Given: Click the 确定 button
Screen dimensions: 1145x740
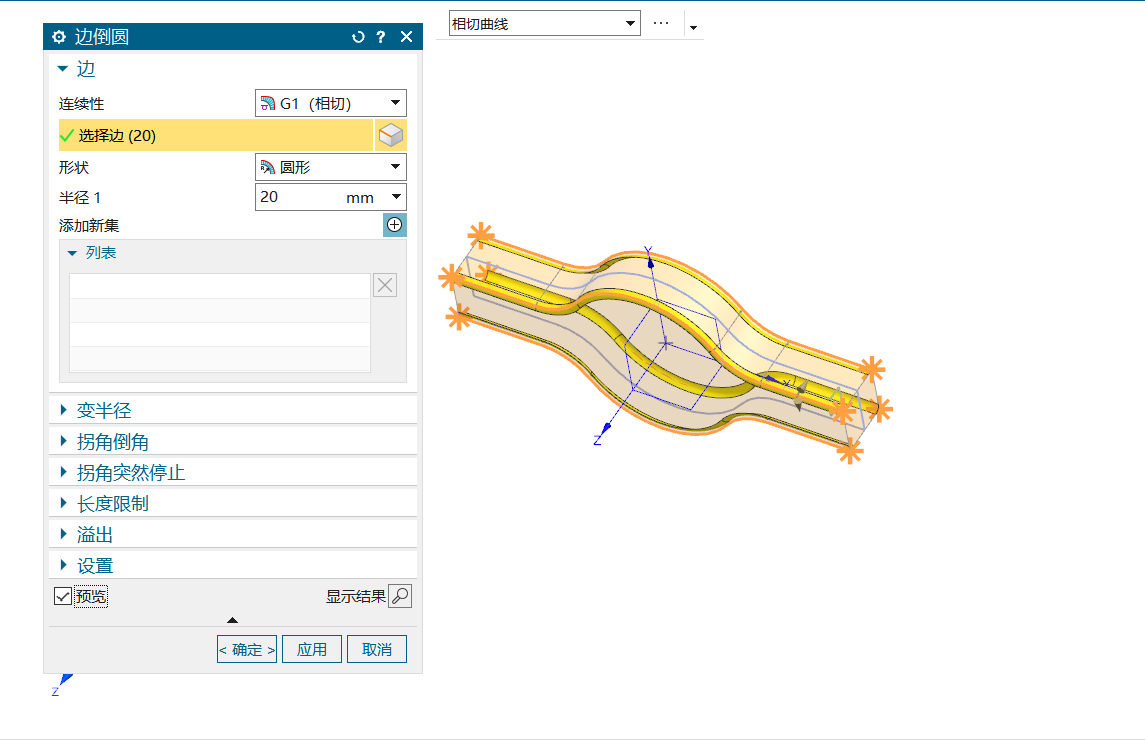Looking at the screenshot, I should (247, 649).
